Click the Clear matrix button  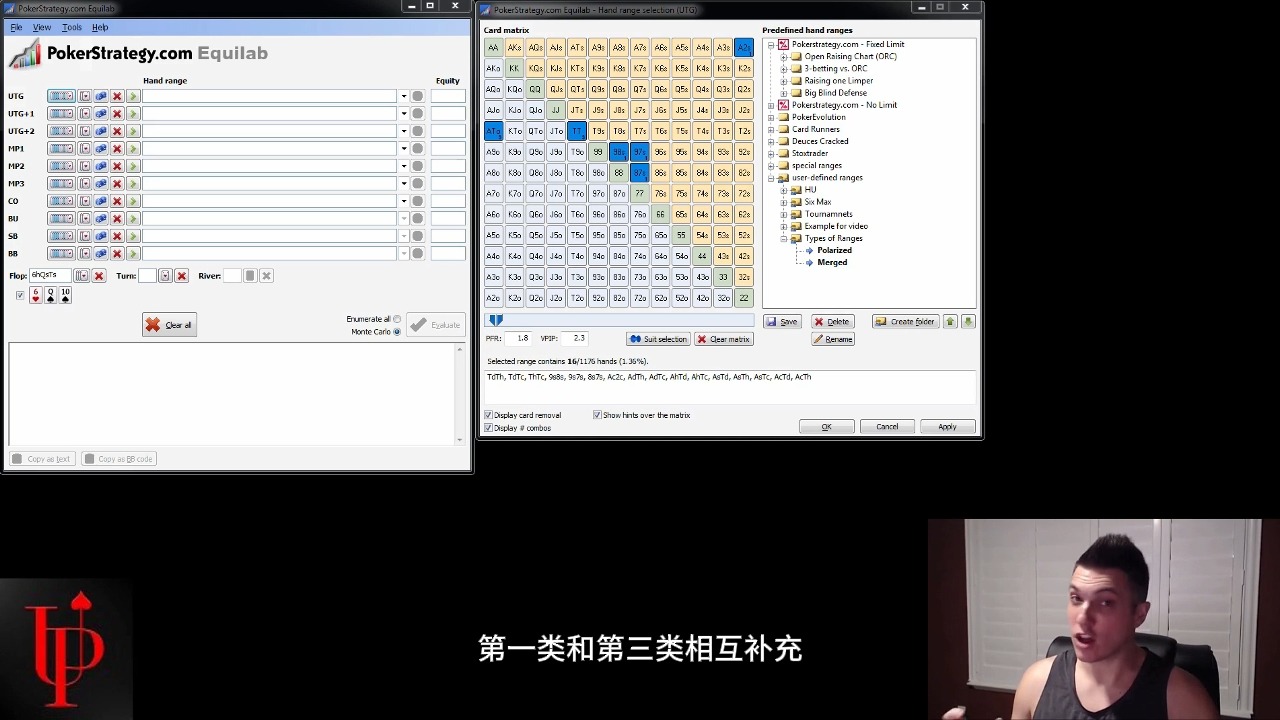[x=723, y=339]
